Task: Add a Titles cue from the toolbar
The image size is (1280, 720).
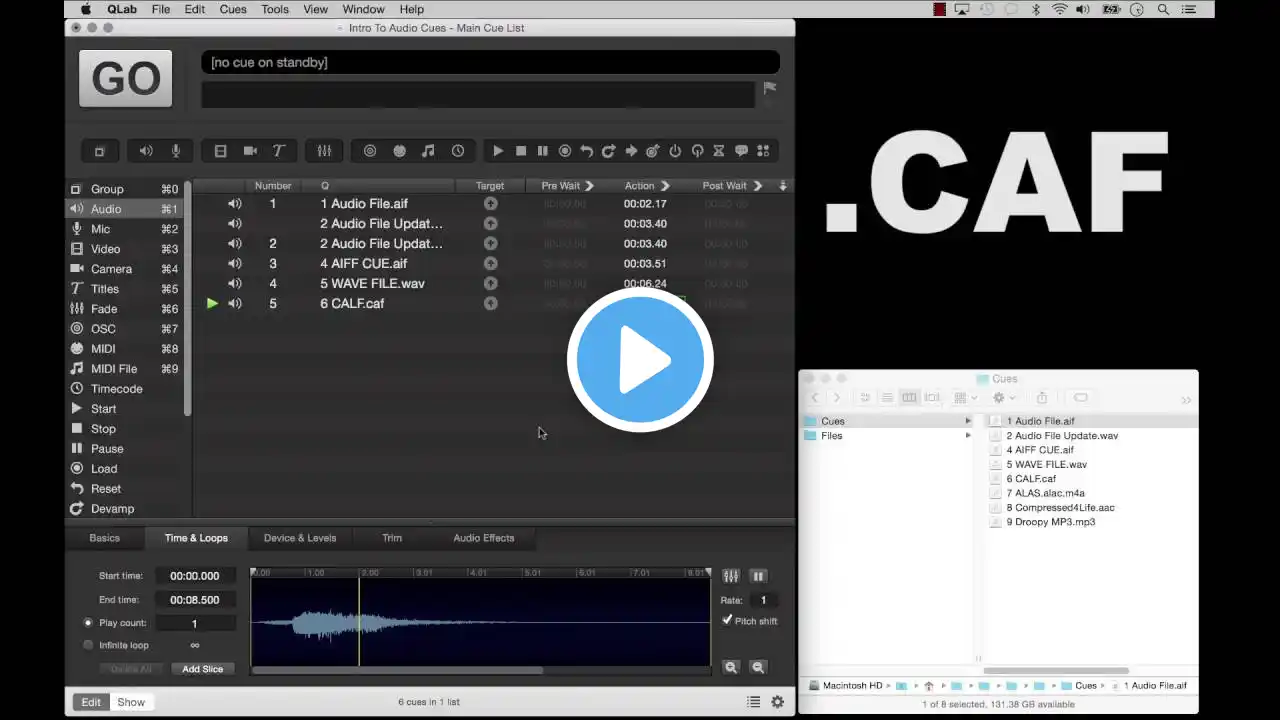Action: coord(279,151)
